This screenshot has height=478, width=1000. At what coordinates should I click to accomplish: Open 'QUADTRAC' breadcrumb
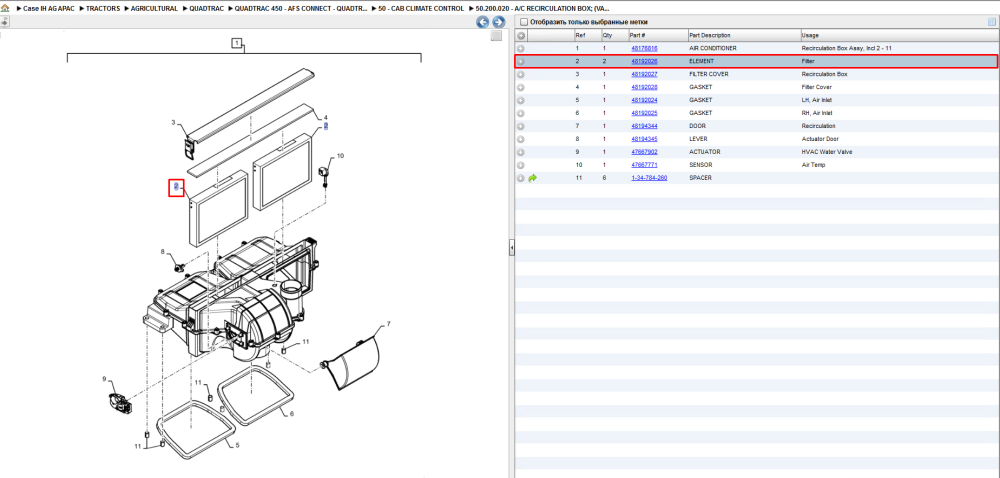tap(207, 8)
